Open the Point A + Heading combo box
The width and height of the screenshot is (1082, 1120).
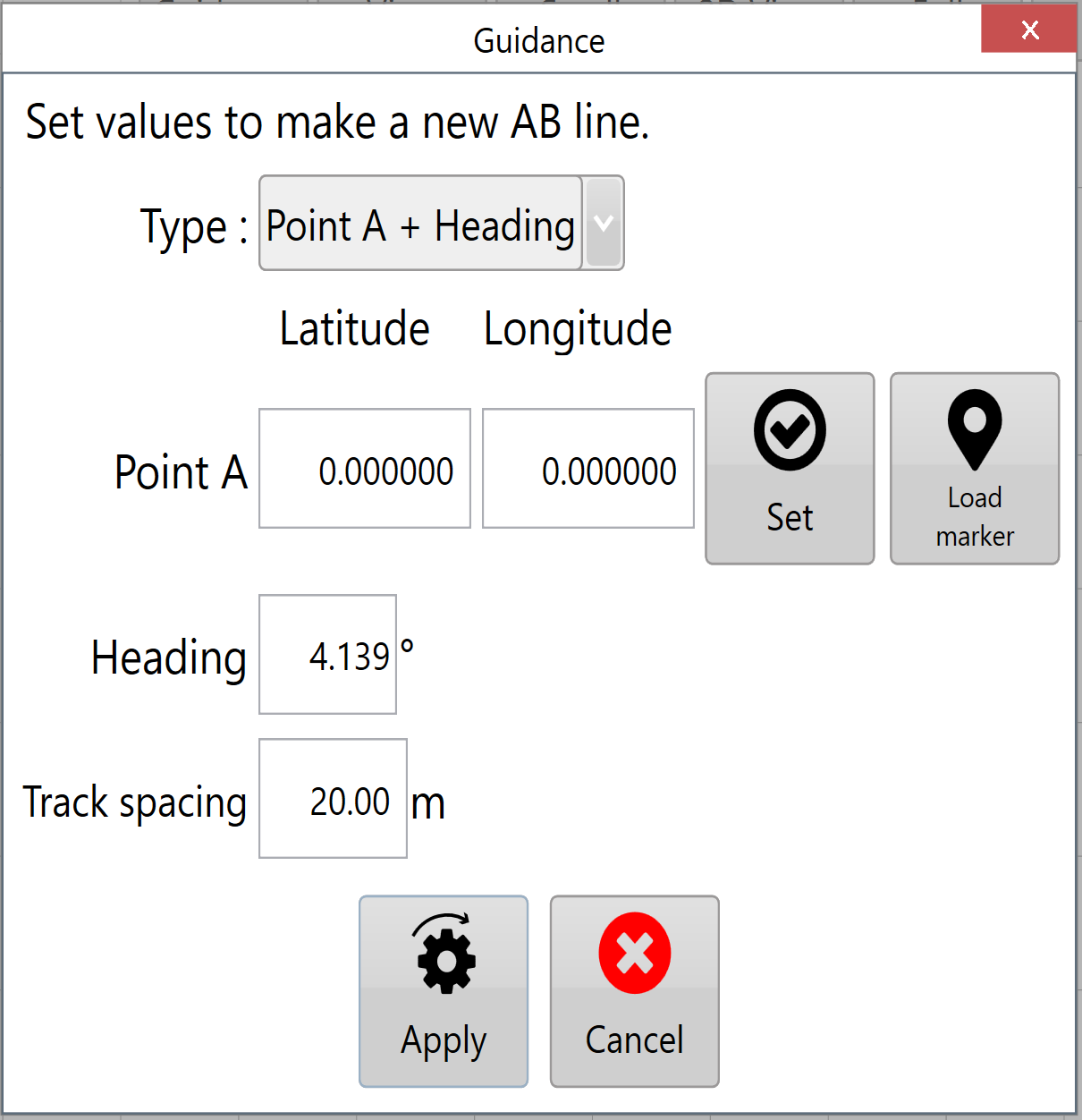442,223
